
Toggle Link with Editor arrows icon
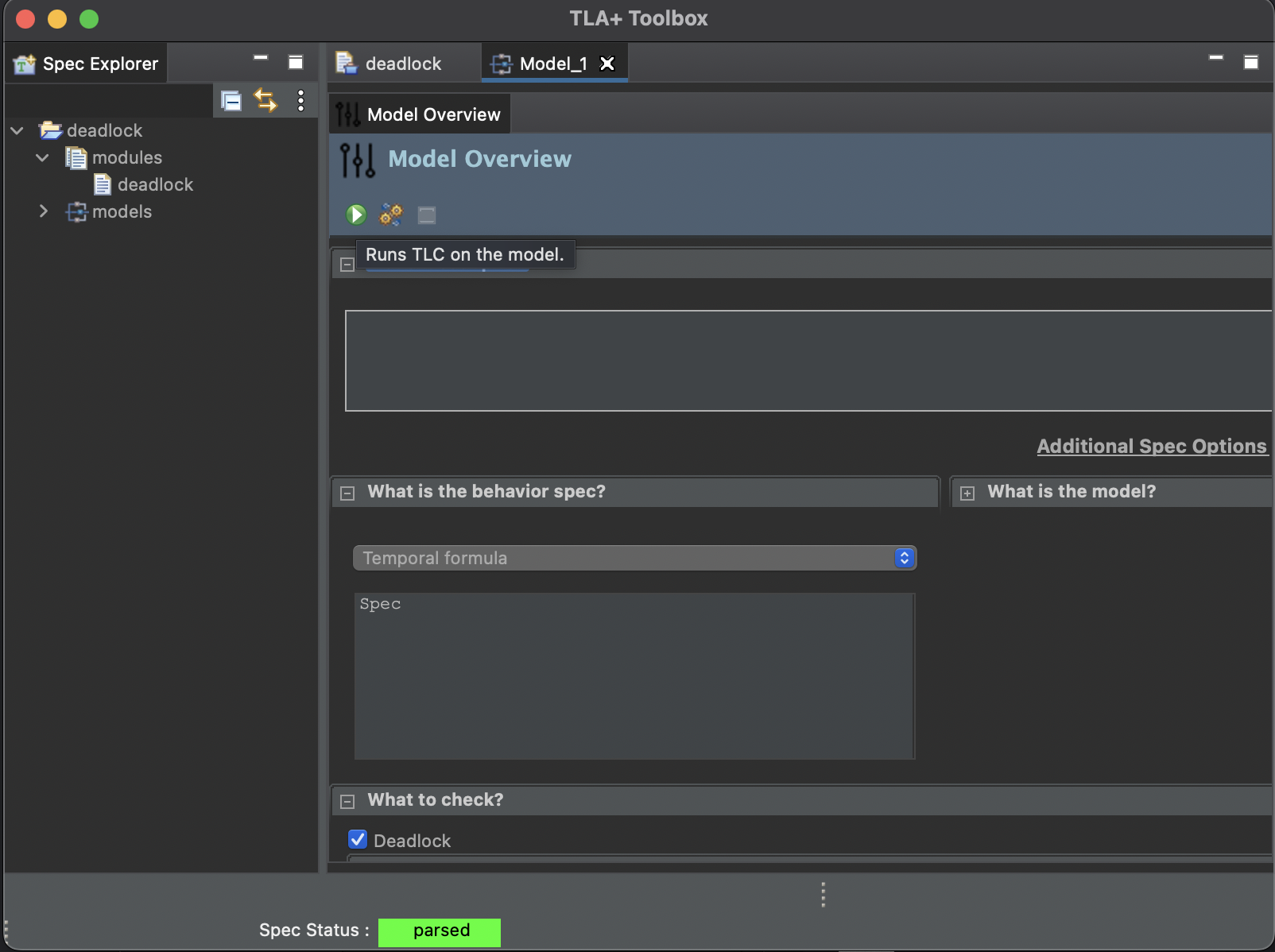coord(265,100)
